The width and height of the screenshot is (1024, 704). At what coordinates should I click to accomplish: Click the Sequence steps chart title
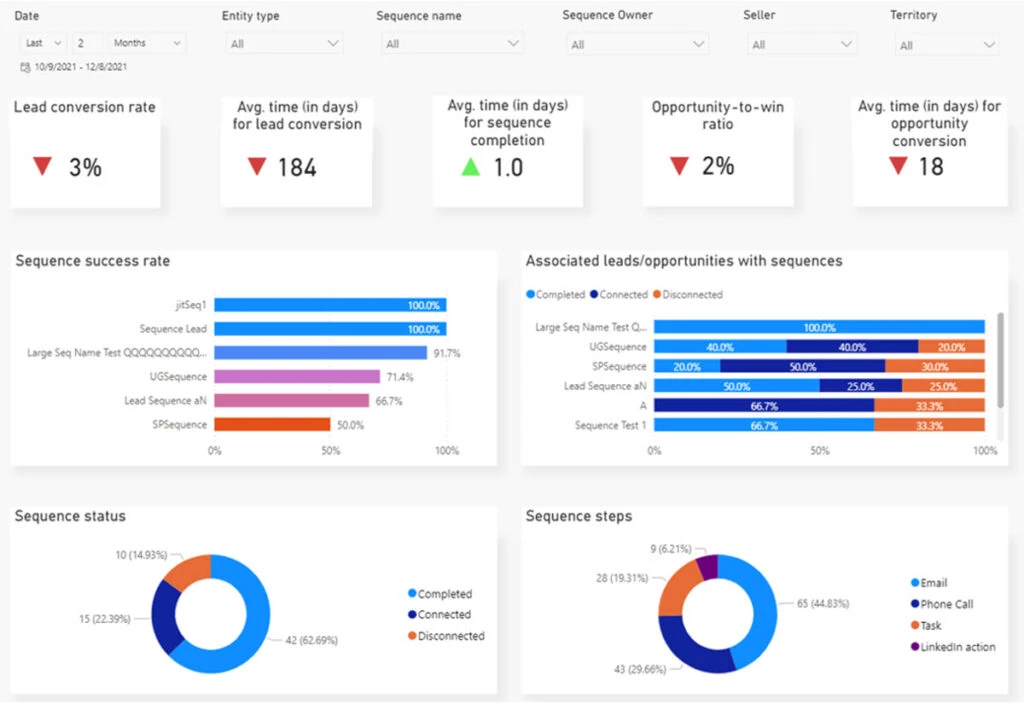(x=579, y=516)
